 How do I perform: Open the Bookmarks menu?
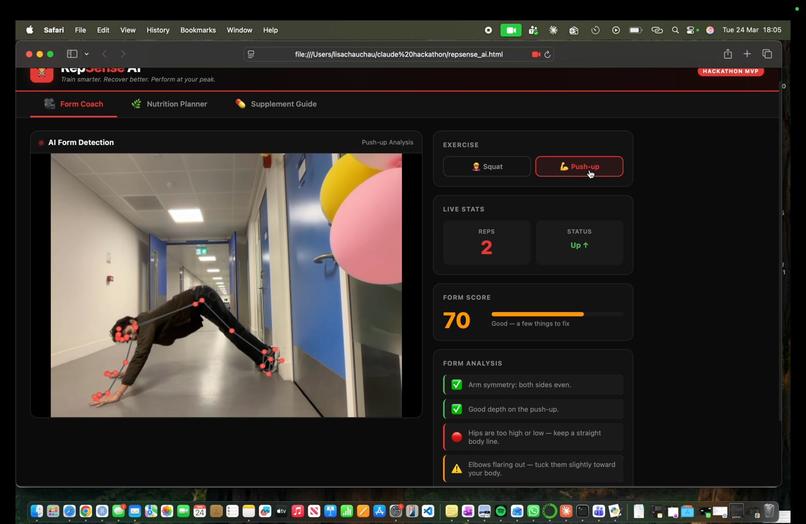(198, 30)
